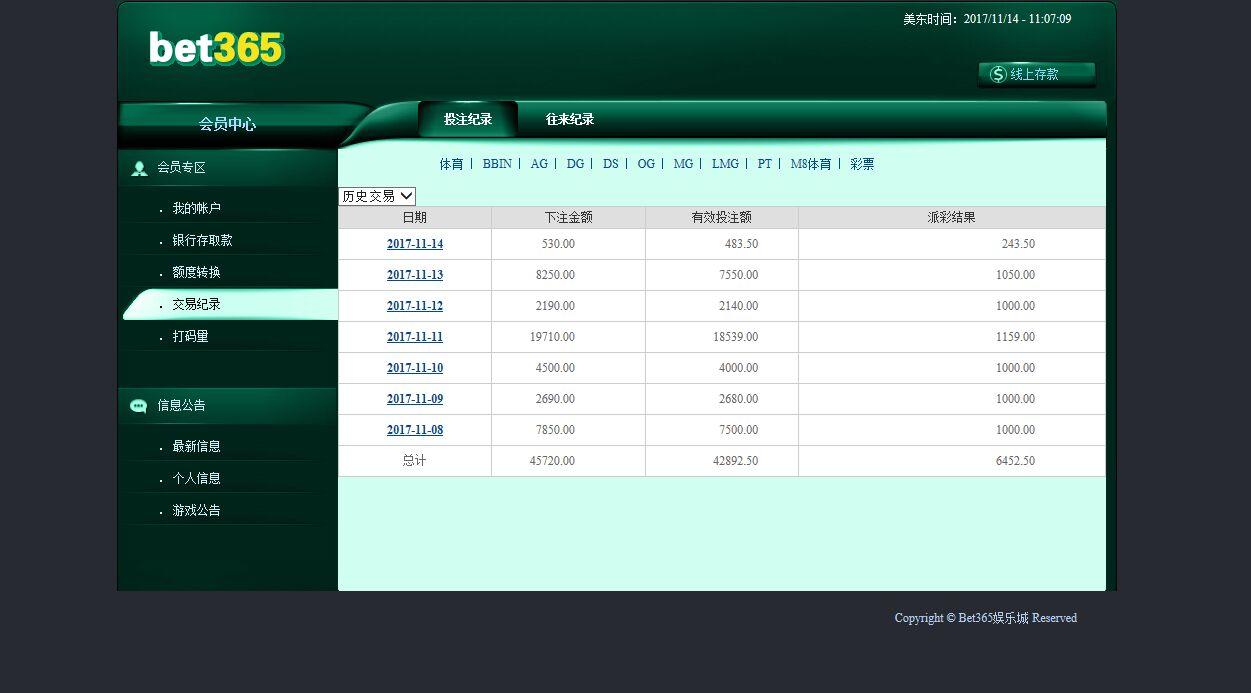Open the 2017-11-14 date link

tap(415, 244)
